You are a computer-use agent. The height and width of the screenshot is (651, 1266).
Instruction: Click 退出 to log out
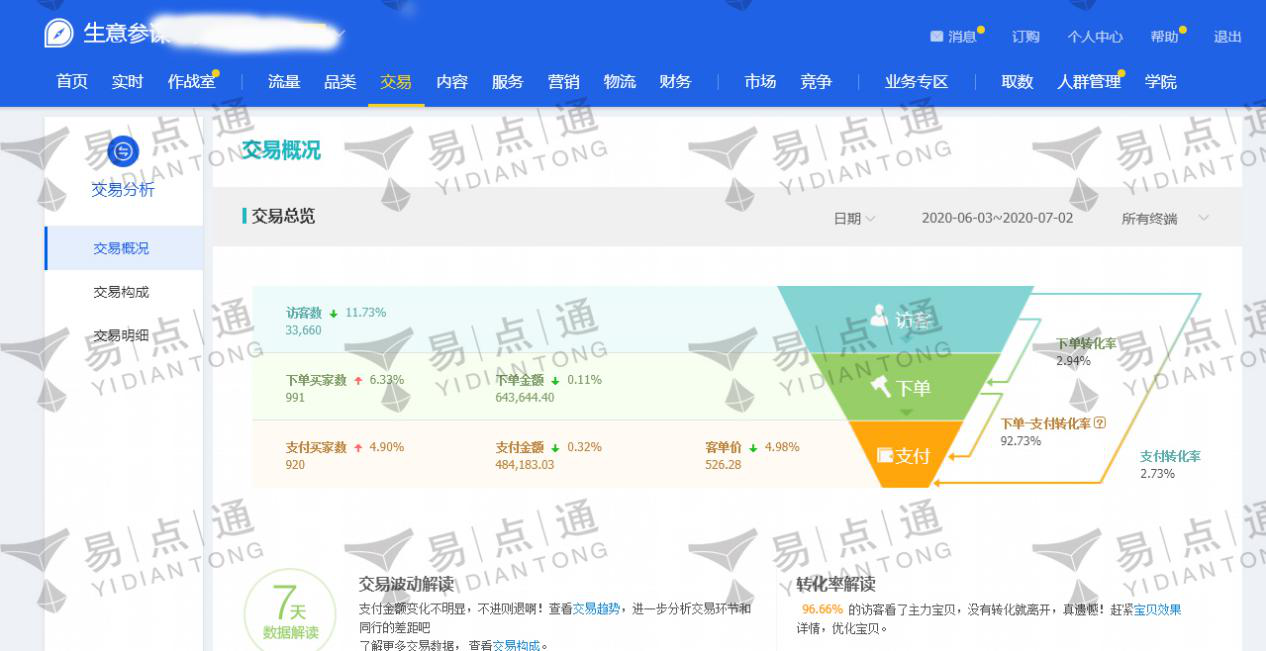click(x=1228, y=37)
